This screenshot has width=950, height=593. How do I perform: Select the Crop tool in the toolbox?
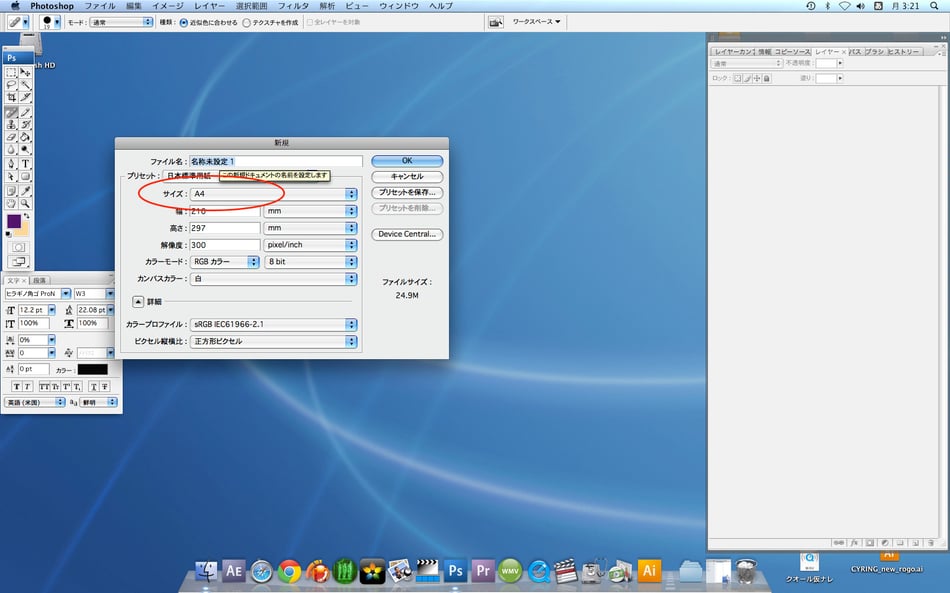[11, 98]
